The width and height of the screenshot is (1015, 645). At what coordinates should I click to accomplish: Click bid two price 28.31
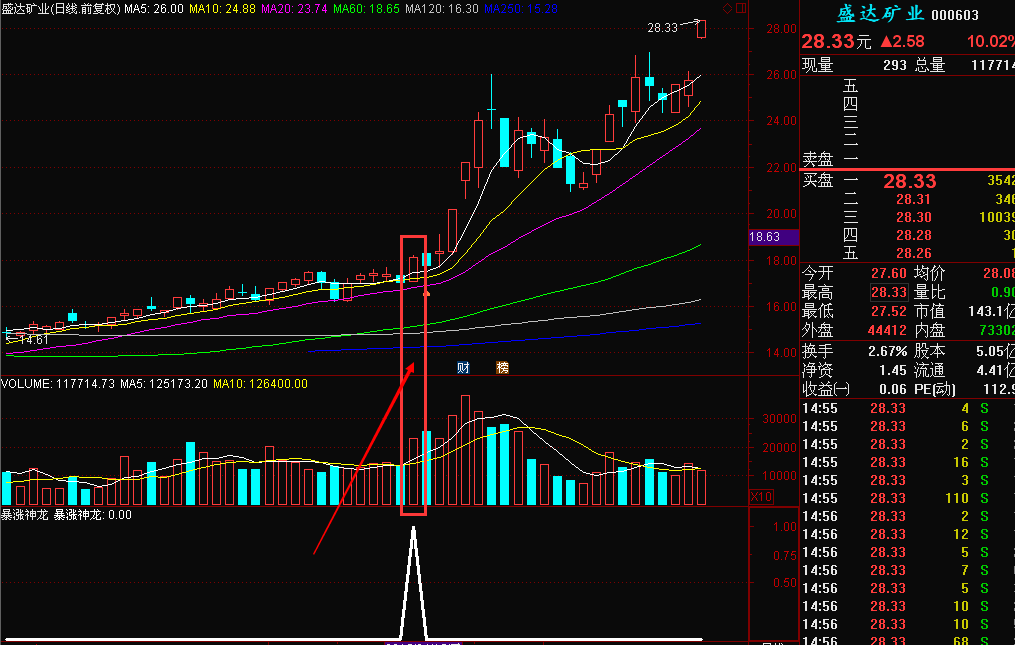click(913, 199)
